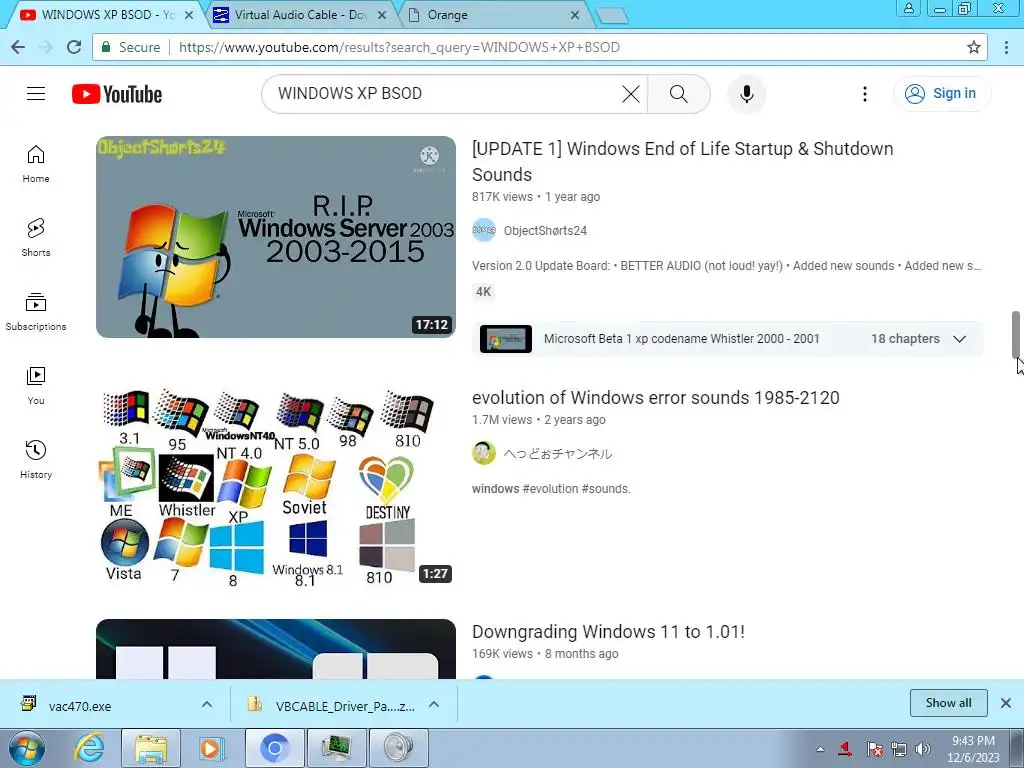Open Shorts in the sidebar
Viewport: 1024px width, 768px height.
[36, 238]
